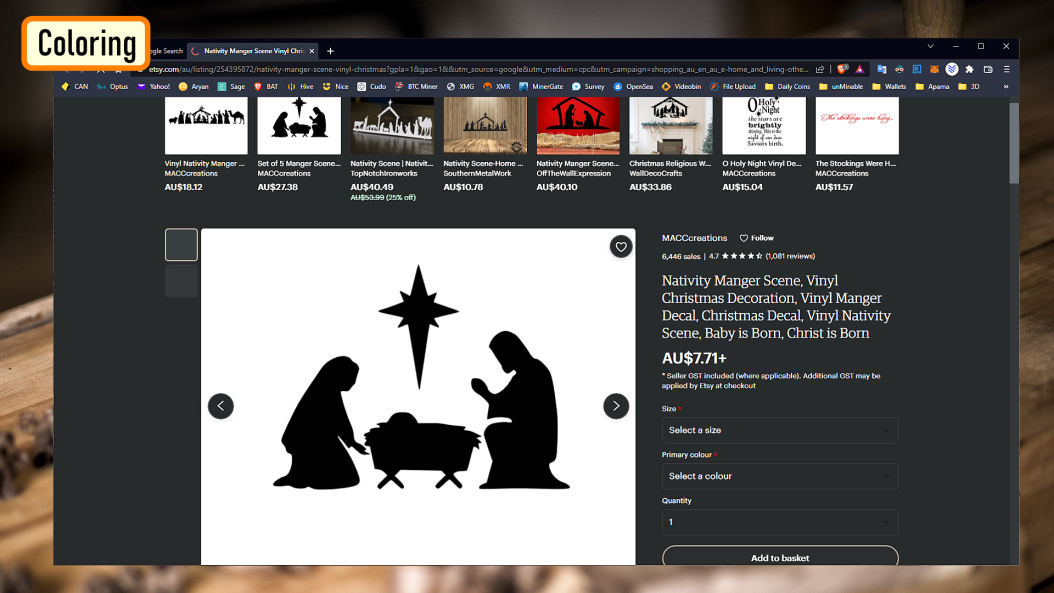Select the second product image thumbnail
1054x593 pixels.
(x=181, y=281)
